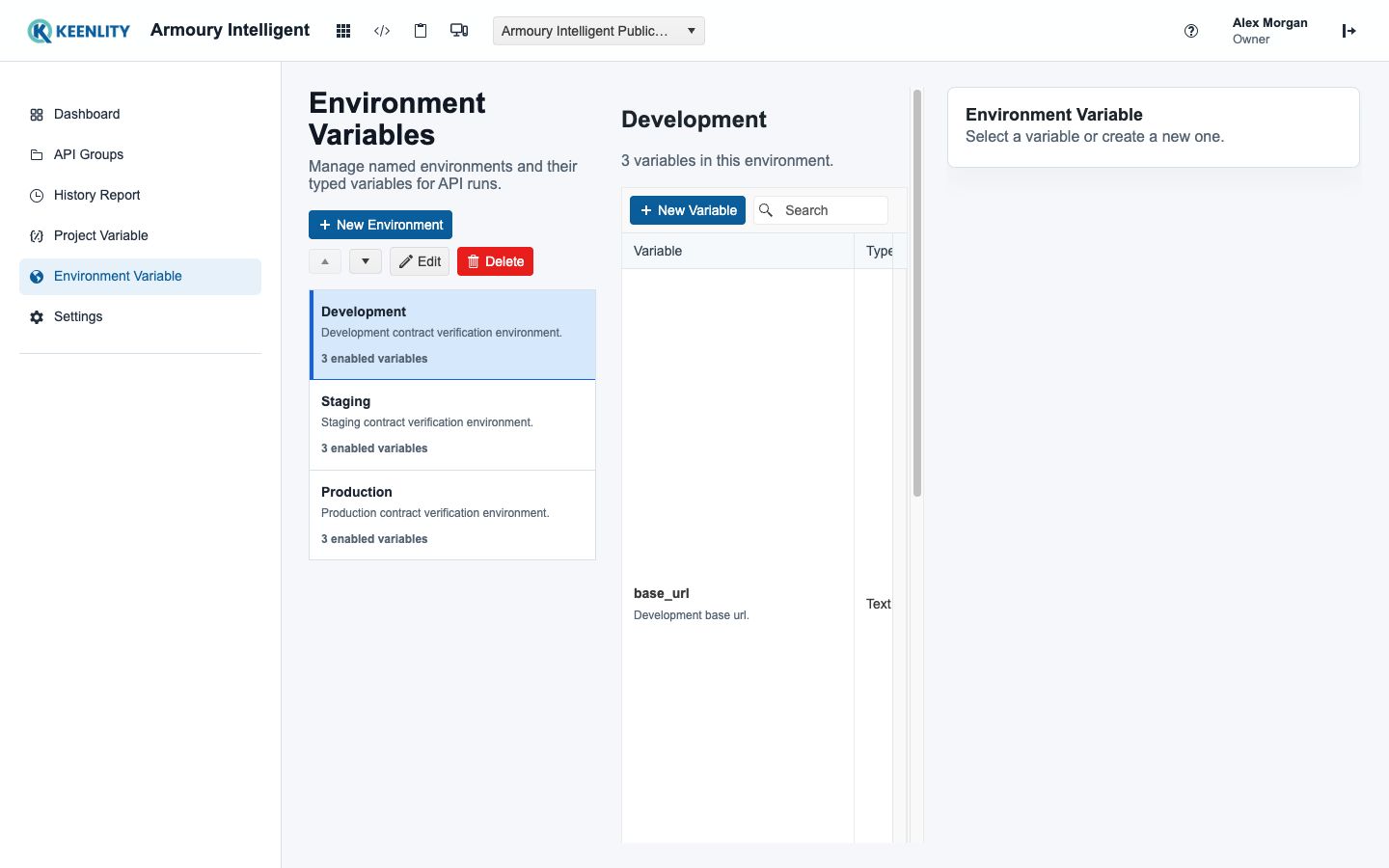Click the Environment Variable panel heading
Viewport: 1389px width, 868px height.
[1054, 115]
